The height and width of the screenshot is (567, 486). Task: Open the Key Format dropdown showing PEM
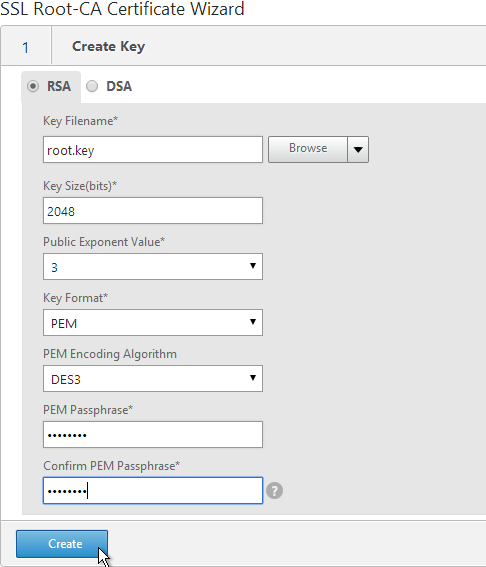click(153, 323)
